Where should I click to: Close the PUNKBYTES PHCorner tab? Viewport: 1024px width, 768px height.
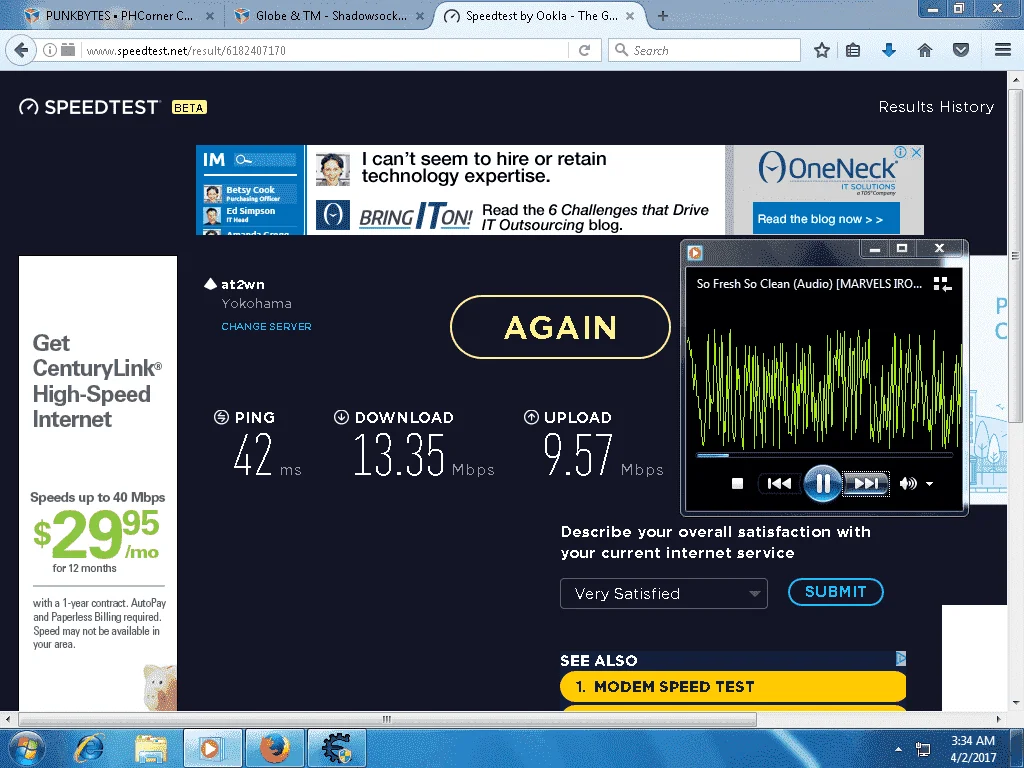210,16
